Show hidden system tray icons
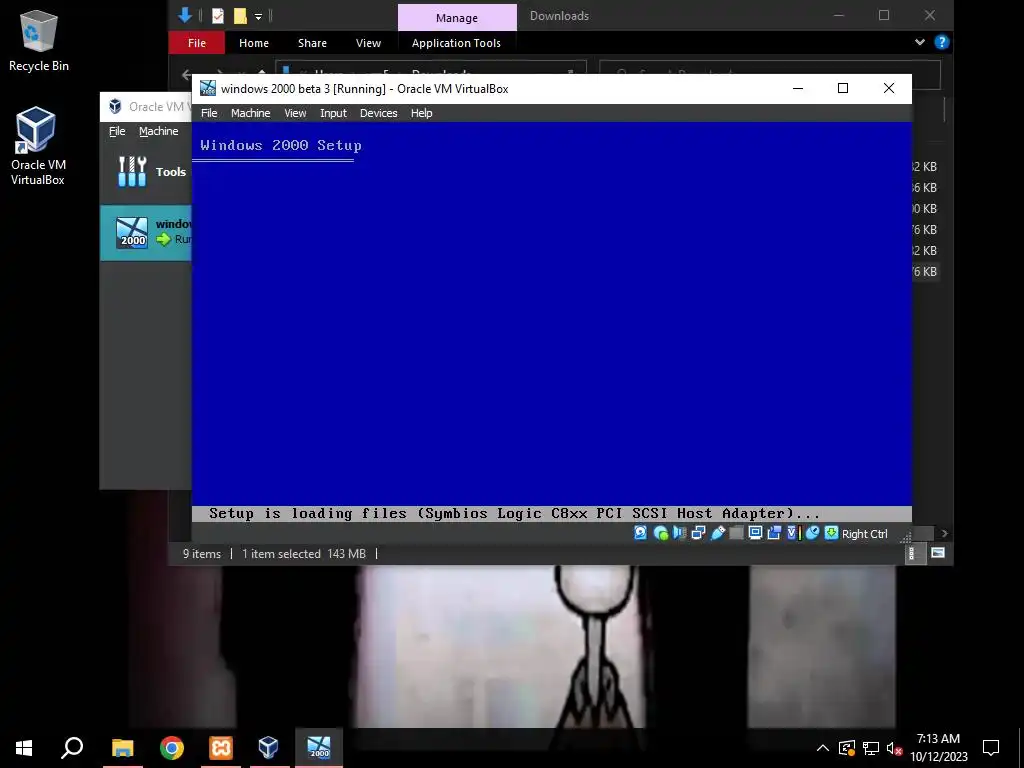The height and width of the screenshot is (768, 1024). pos(822,748)
